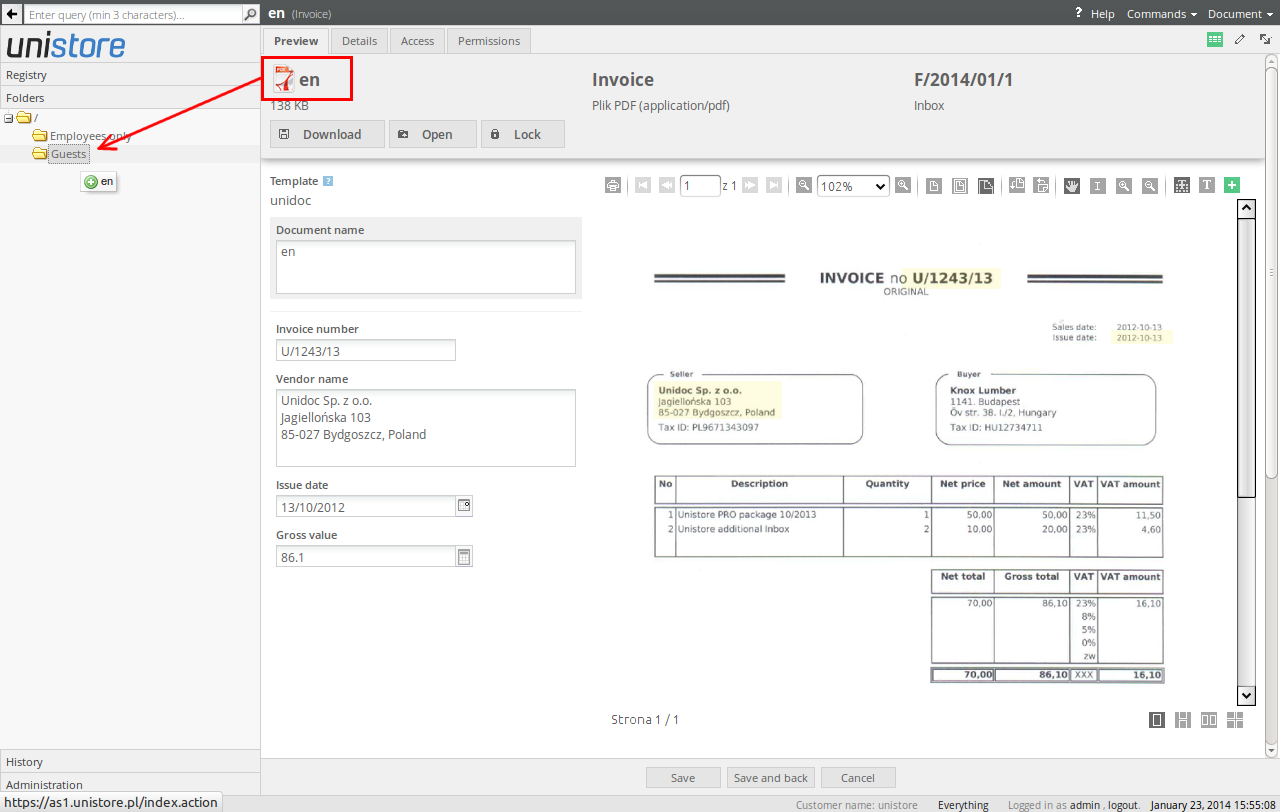Go to the first page of the PDF
The image size is (1280, 812).
click(643, 185)
